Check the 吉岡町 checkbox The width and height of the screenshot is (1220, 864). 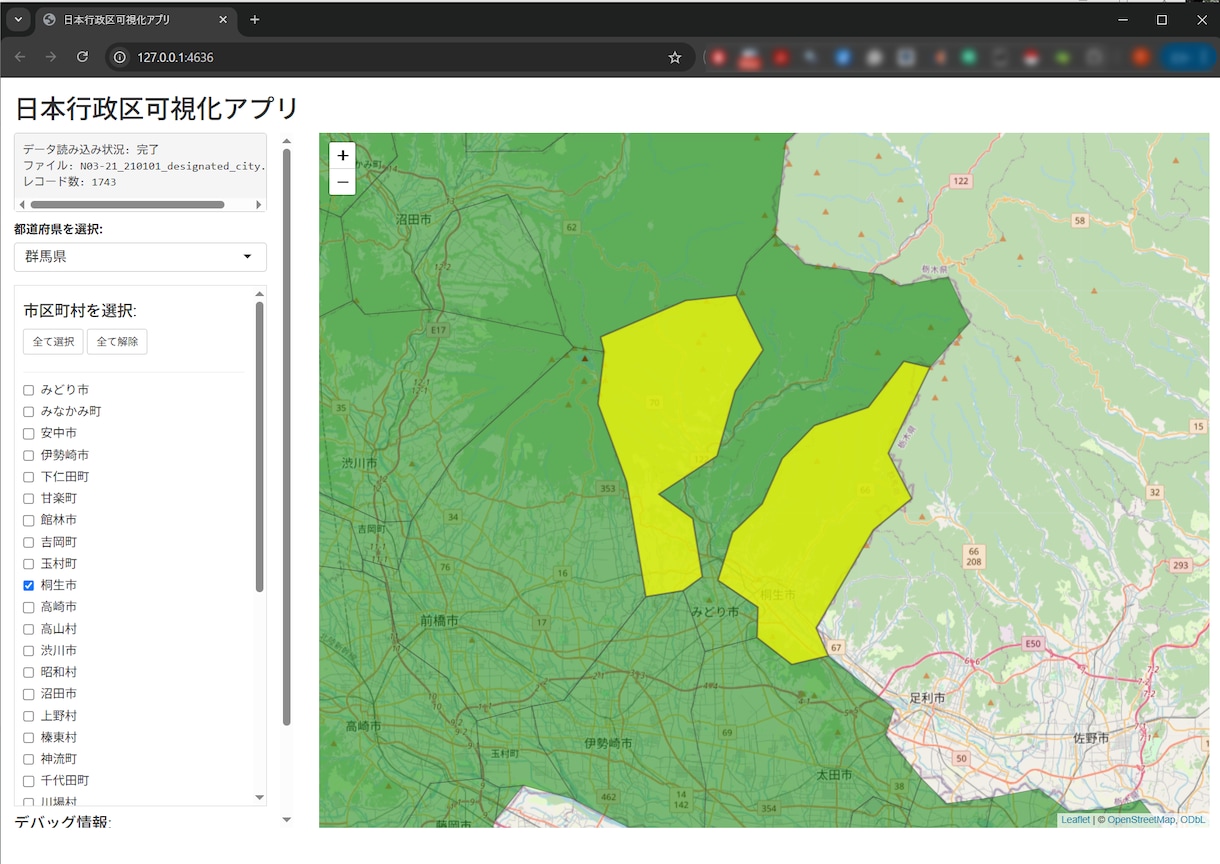coord(29,542)
